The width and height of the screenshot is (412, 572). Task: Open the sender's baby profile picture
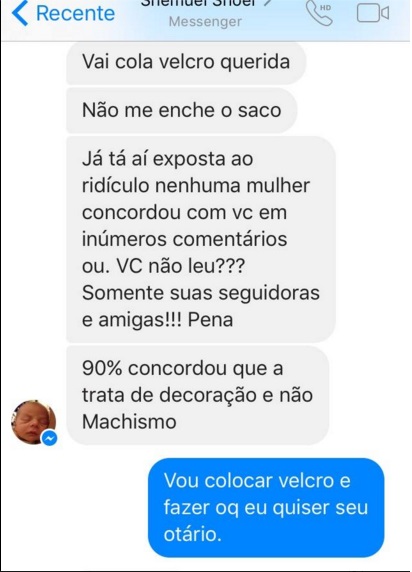tap(33, 422)
